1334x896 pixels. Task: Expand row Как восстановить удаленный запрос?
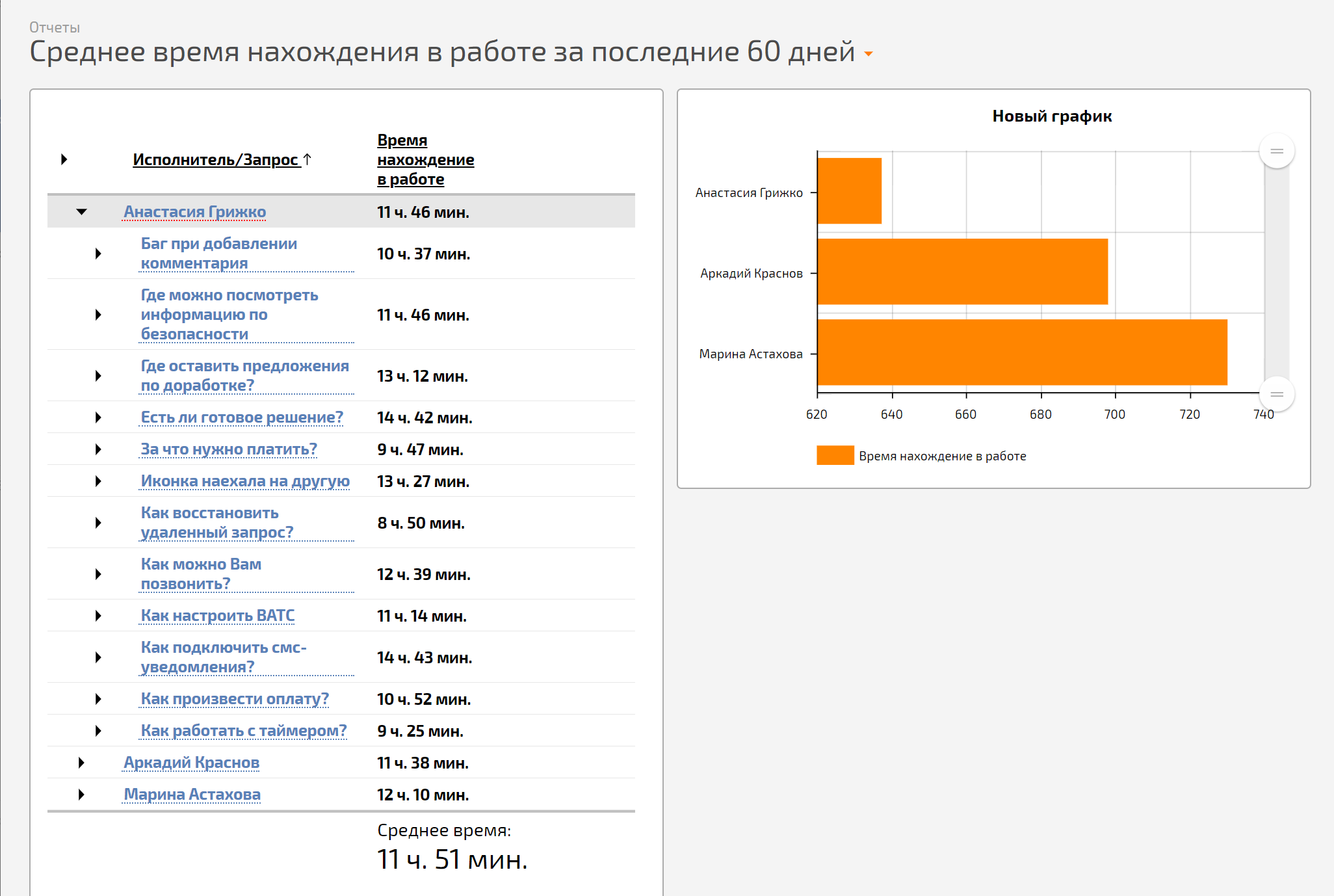(98, 523)
